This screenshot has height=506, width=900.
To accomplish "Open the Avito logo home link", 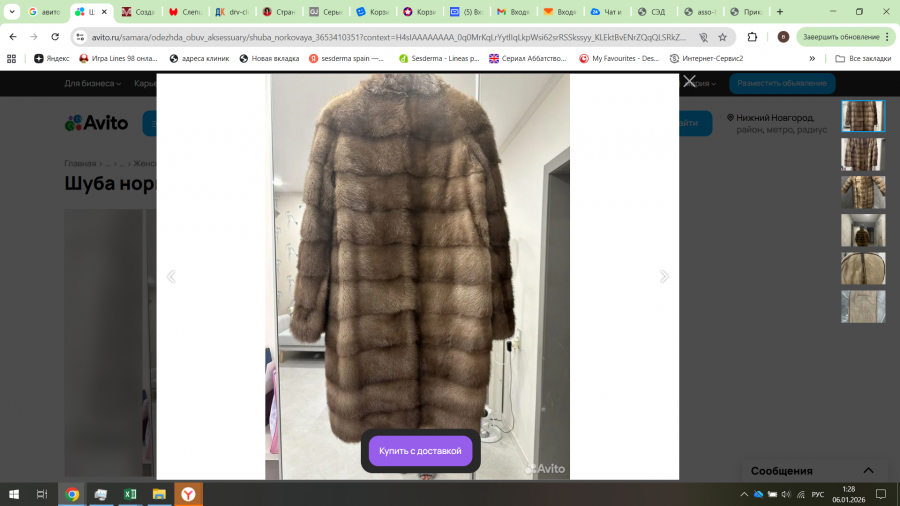I will point(97,123).
